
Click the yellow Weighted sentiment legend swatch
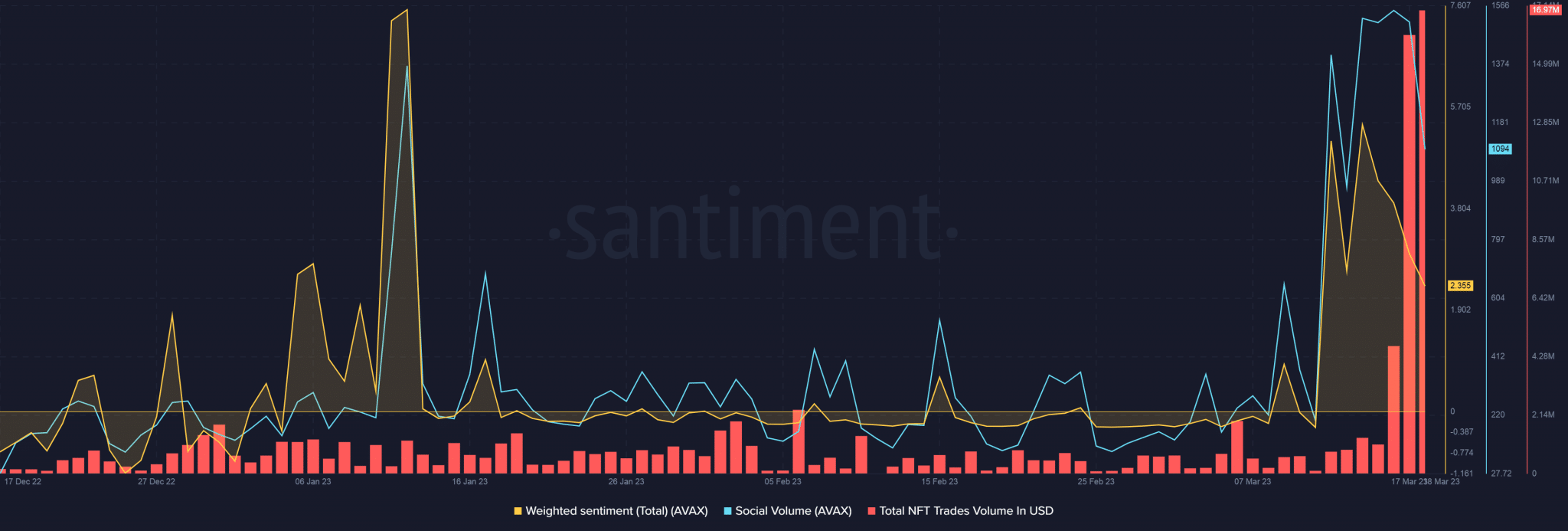518,511
